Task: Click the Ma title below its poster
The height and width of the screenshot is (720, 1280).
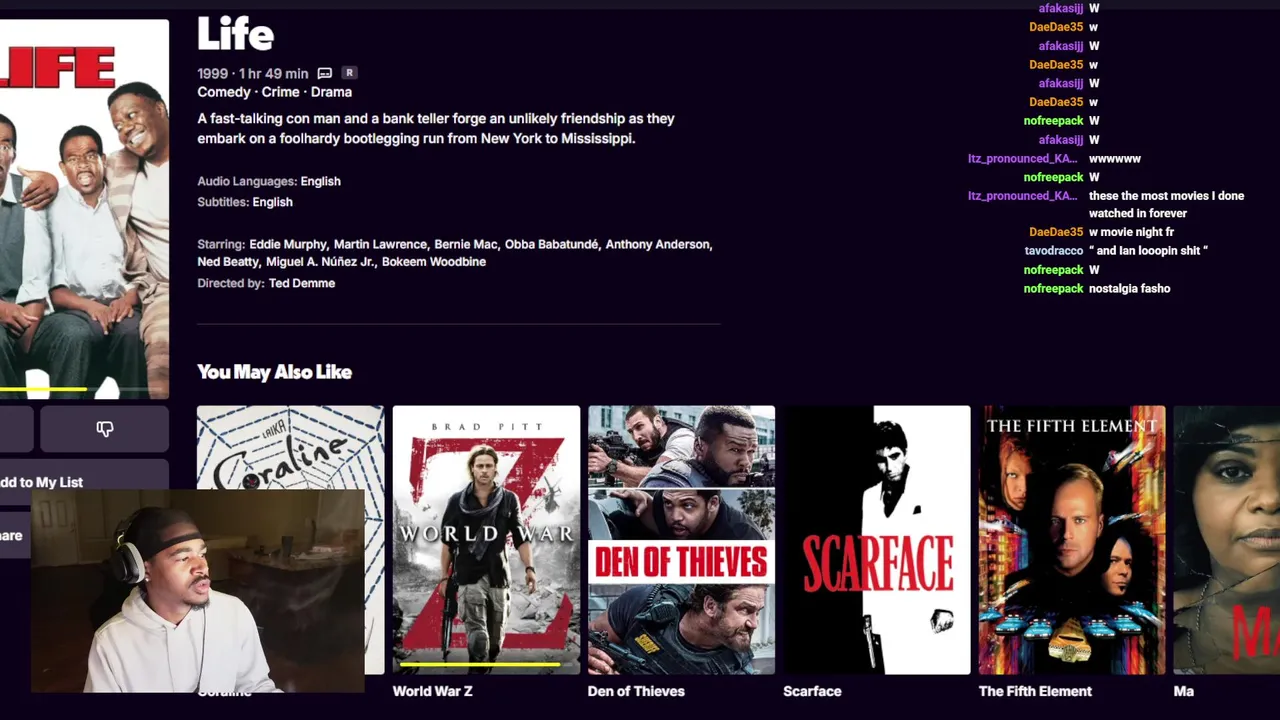Action: click(x=1184, y=691)
